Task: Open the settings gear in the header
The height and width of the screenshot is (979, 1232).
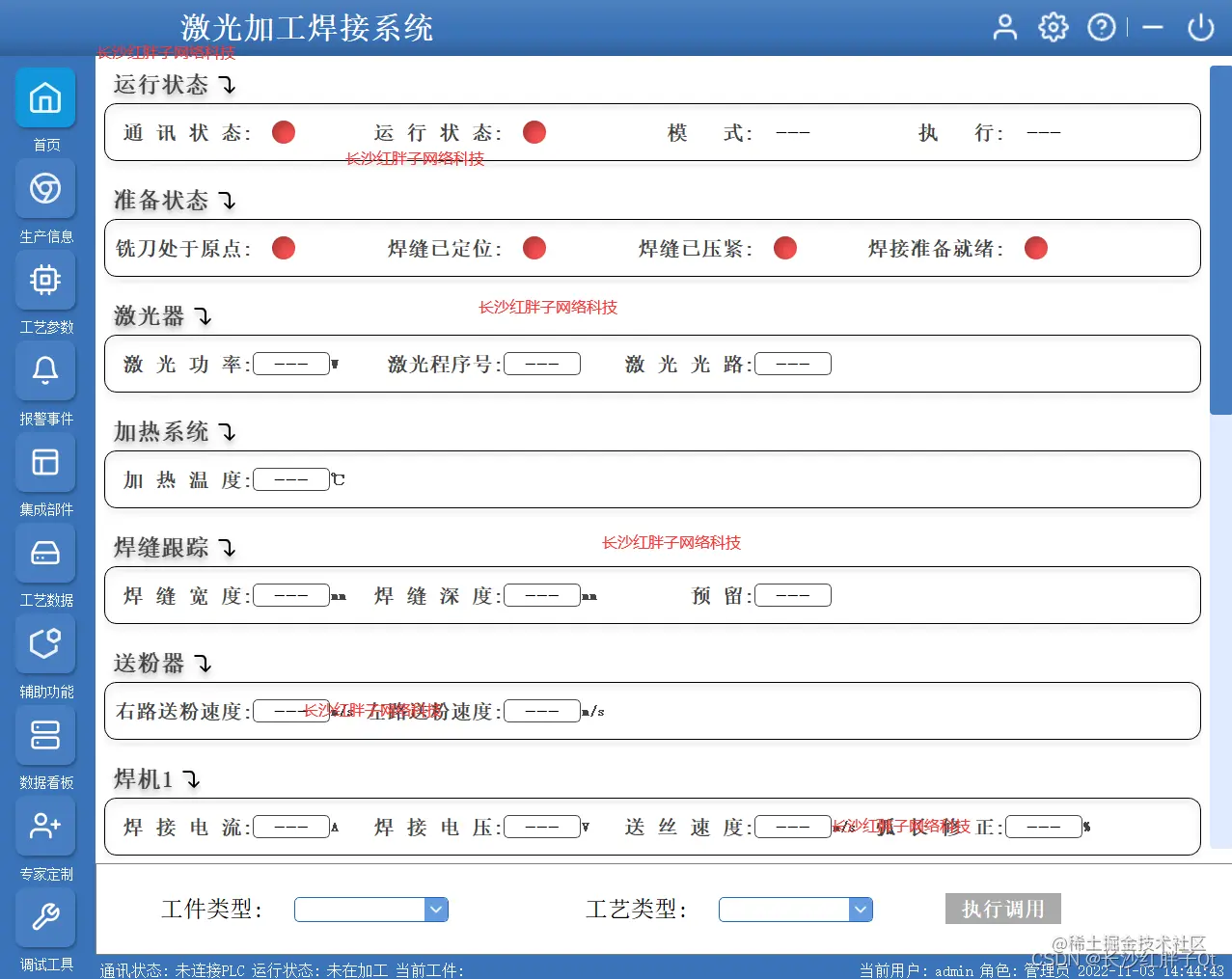Action: [1053, 27]
